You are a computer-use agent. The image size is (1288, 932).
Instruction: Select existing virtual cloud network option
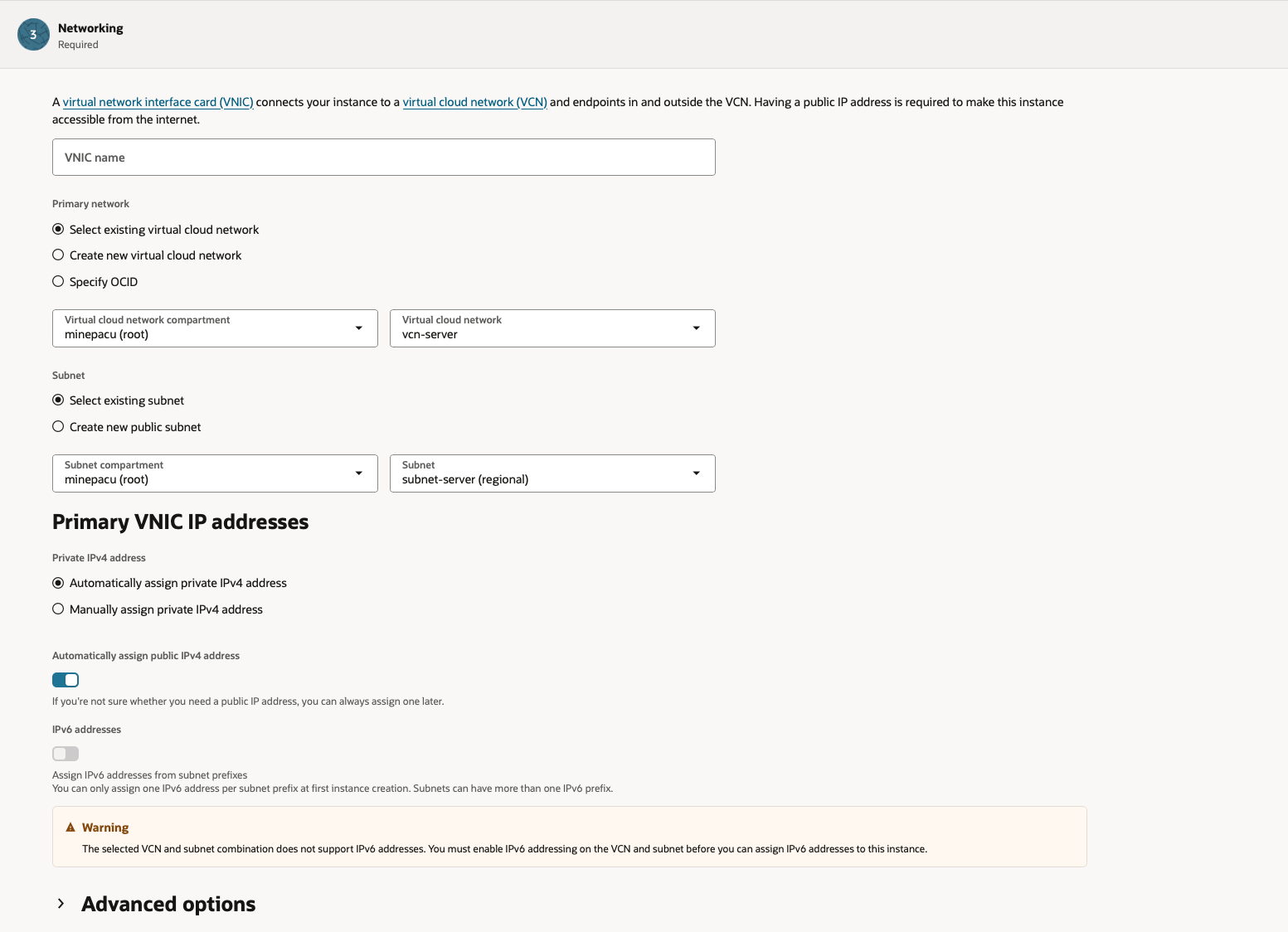click(x=58, y=230)
